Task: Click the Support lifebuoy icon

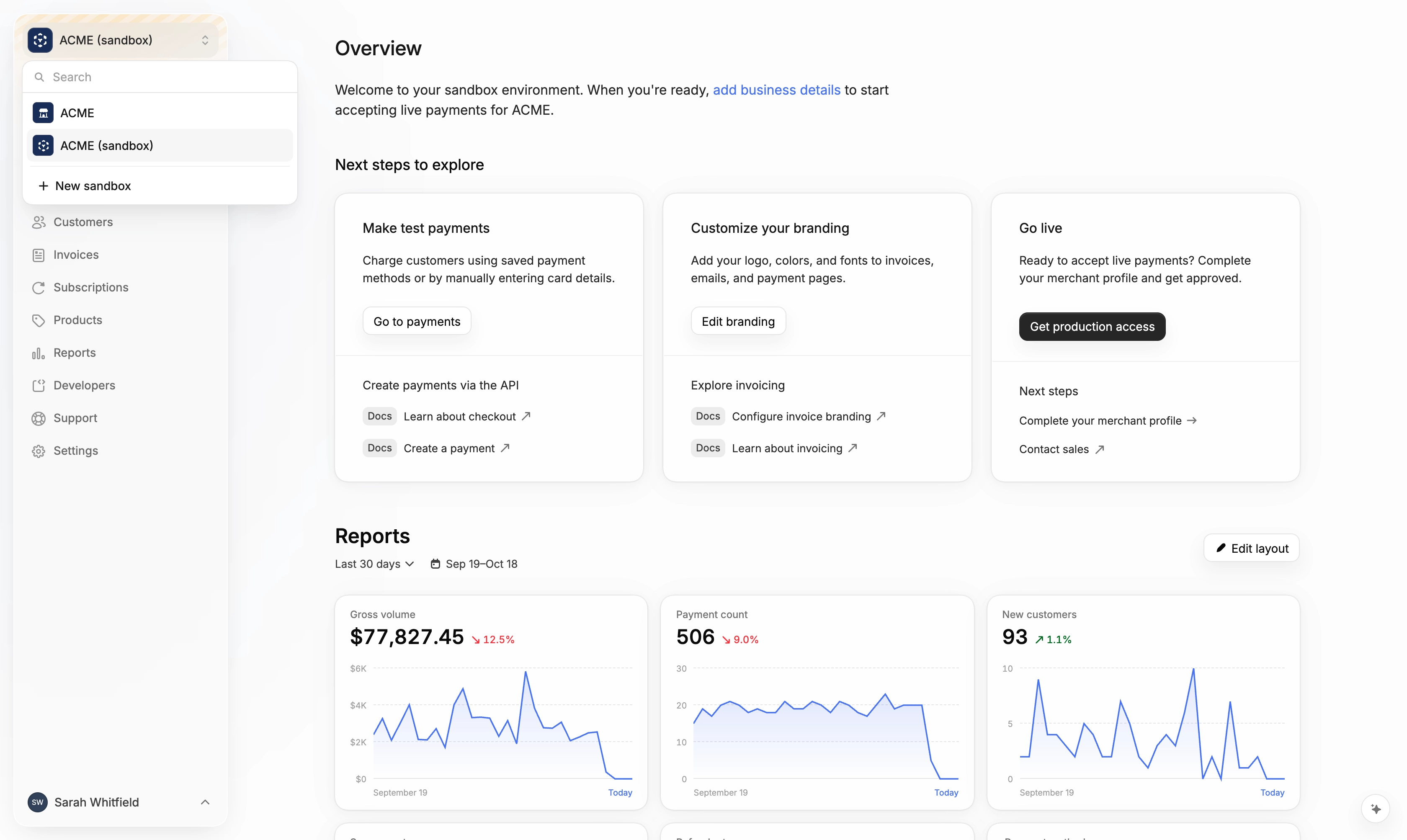Action: [x=39, y=418]
